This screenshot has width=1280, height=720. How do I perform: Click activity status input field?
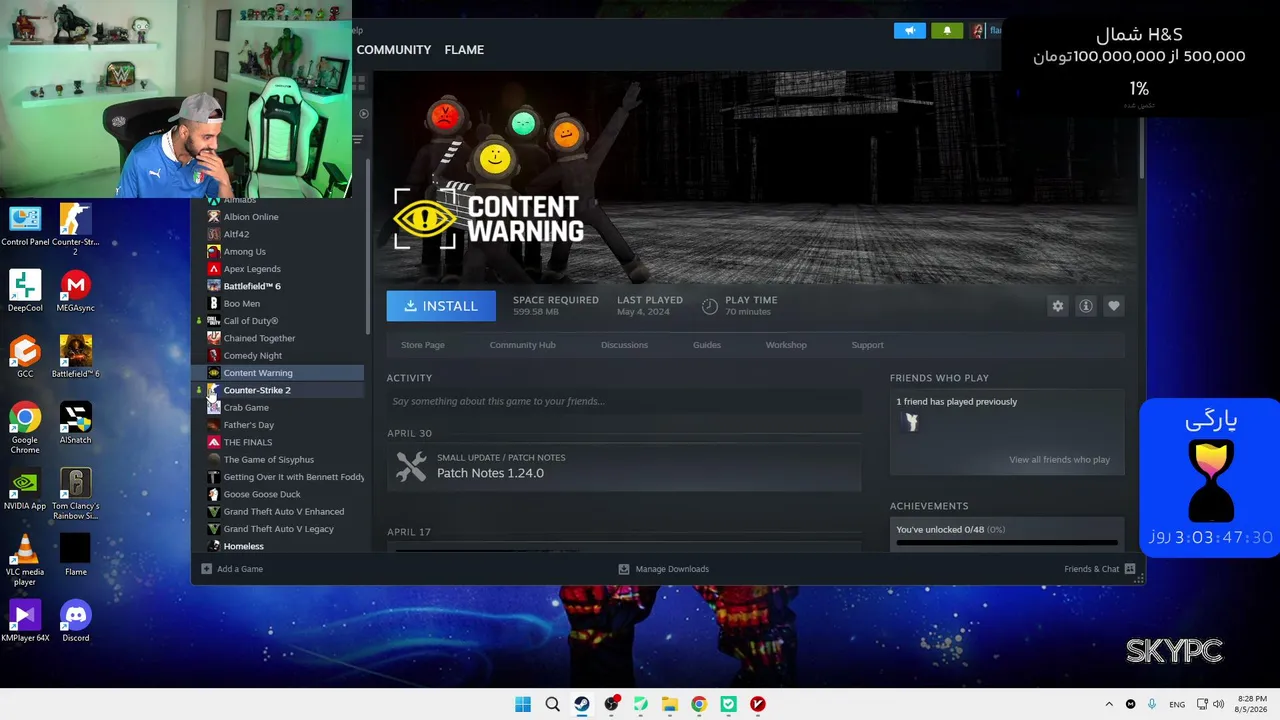coord(624,401)
